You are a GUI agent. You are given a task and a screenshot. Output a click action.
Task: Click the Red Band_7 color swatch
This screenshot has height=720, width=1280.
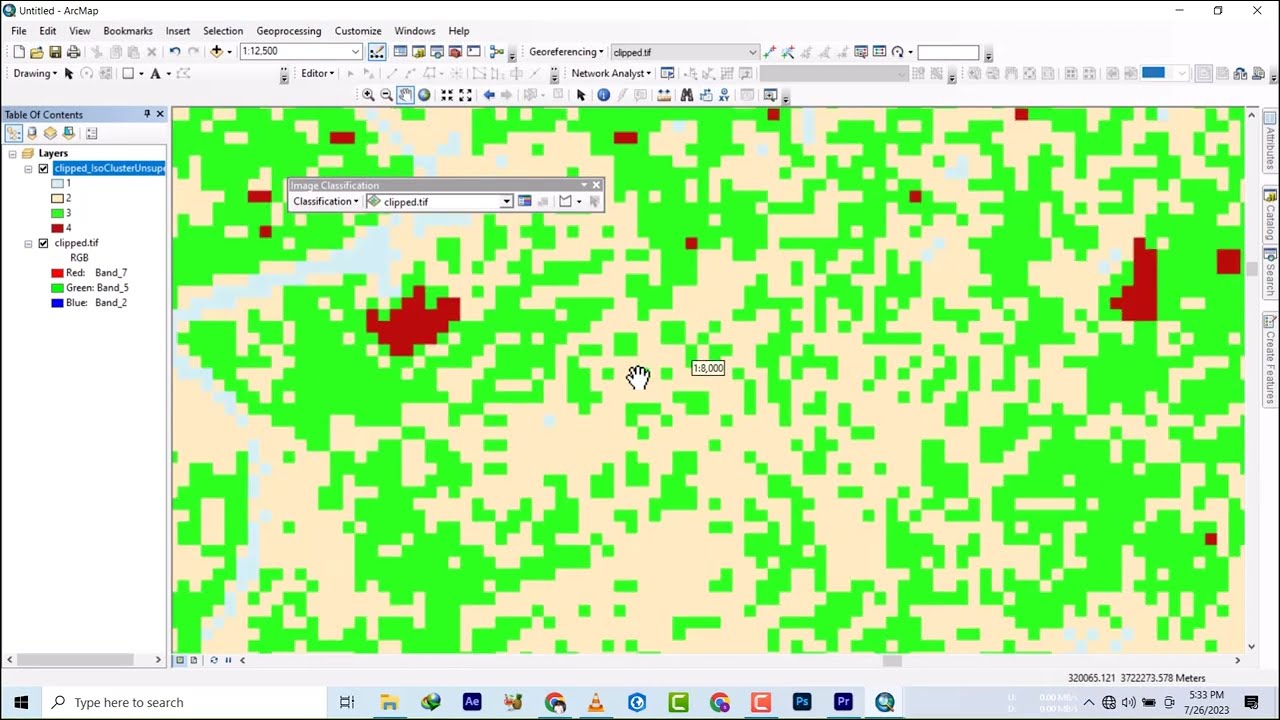[57, 273]
